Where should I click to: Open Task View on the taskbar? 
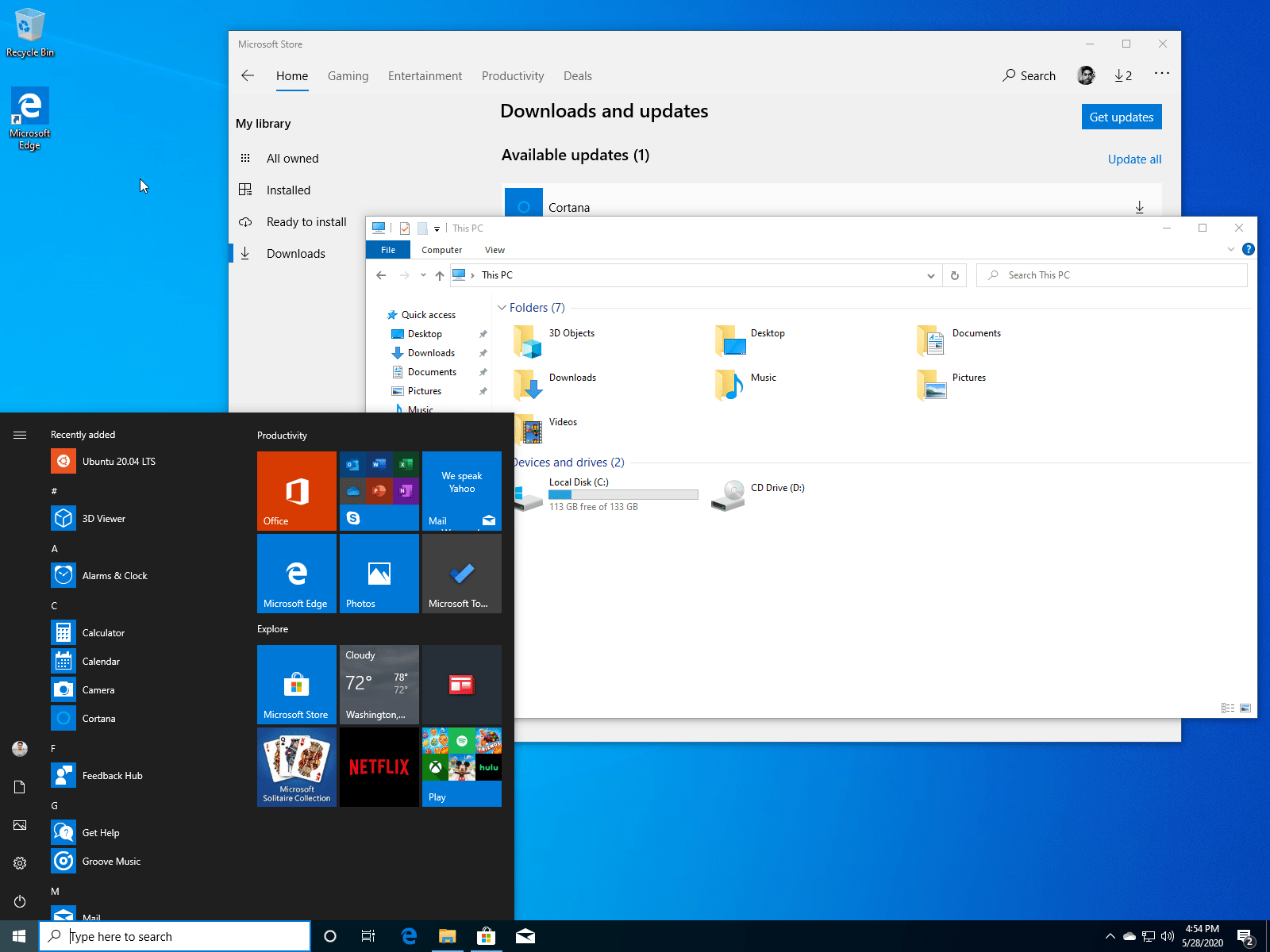pyautogui.click(x=368, y=936)
